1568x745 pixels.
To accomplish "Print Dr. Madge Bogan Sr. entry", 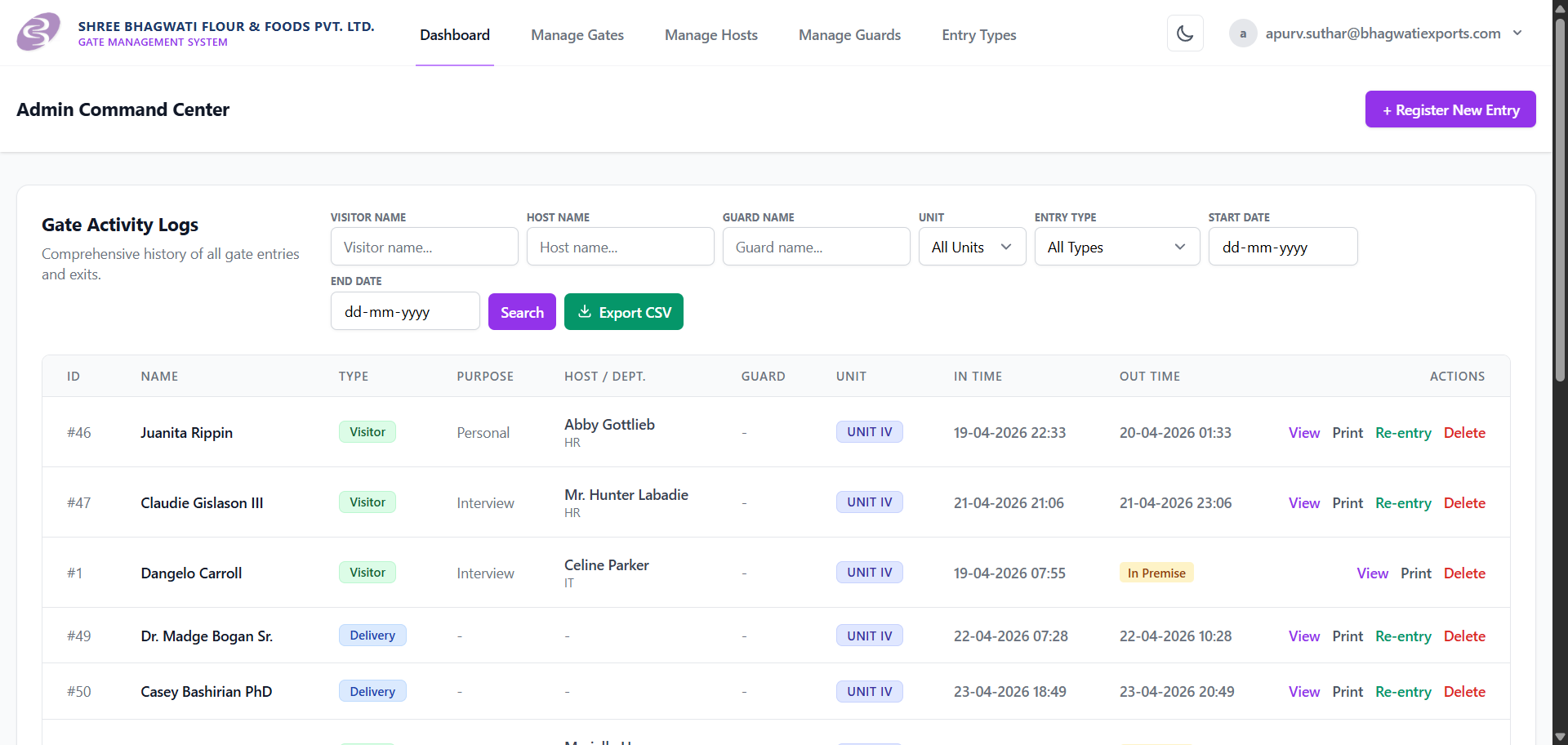I will click(x=1347, y=636).
